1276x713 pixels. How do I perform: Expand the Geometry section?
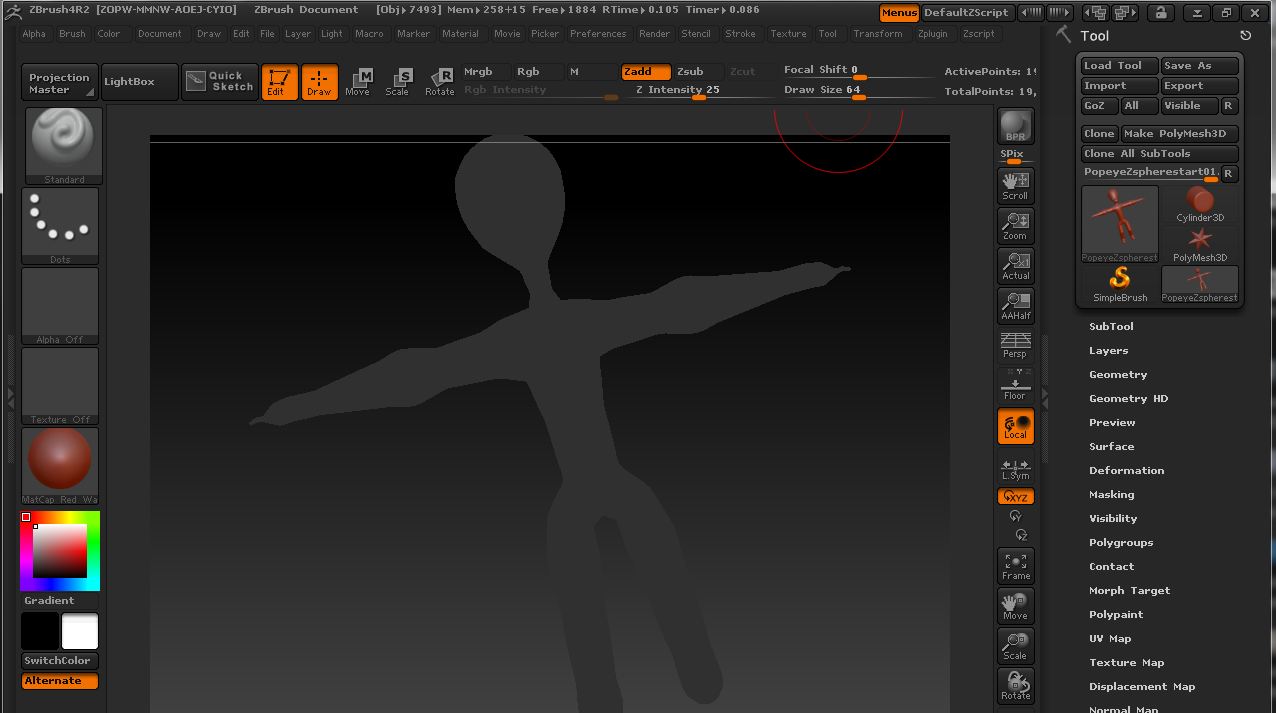pos(1117,374)
